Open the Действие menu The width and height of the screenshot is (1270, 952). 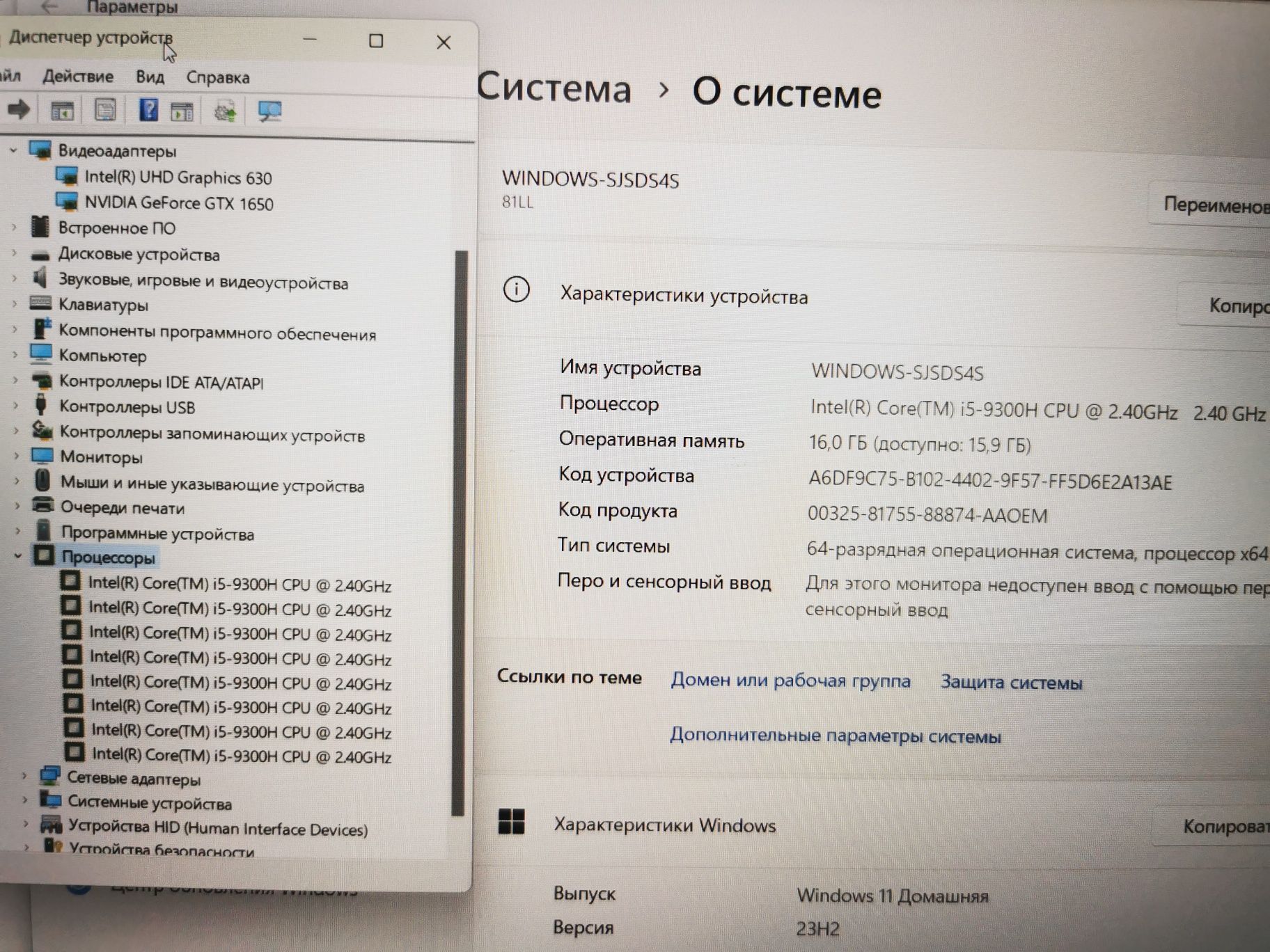click(x=78, y=76)
